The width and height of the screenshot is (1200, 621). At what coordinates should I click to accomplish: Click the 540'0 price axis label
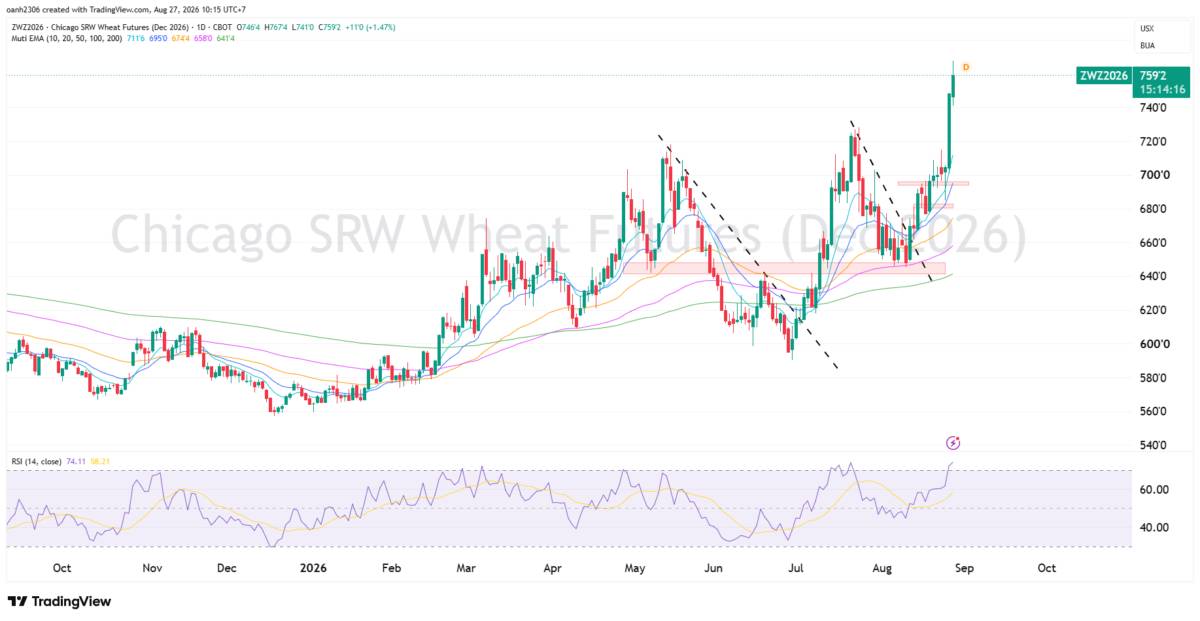[x=1152, y=445]
